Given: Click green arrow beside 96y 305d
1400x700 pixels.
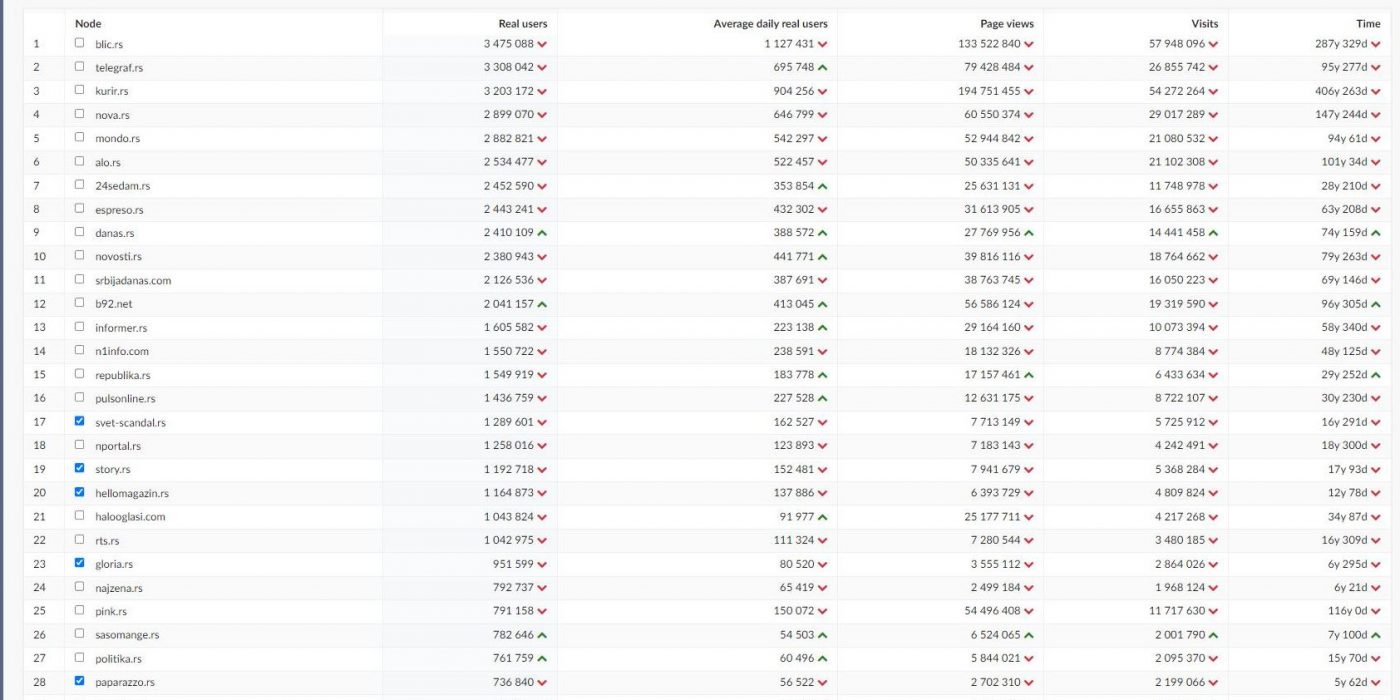Looking at the screenshot, I should tap(1375, 304).
